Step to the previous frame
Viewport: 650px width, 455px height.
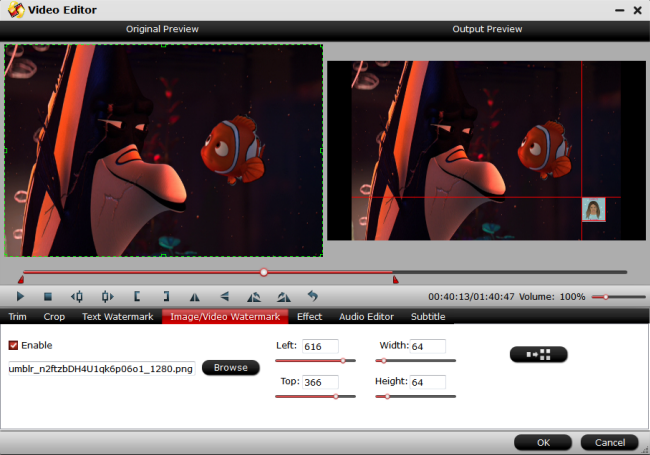[x=77, y=296]
